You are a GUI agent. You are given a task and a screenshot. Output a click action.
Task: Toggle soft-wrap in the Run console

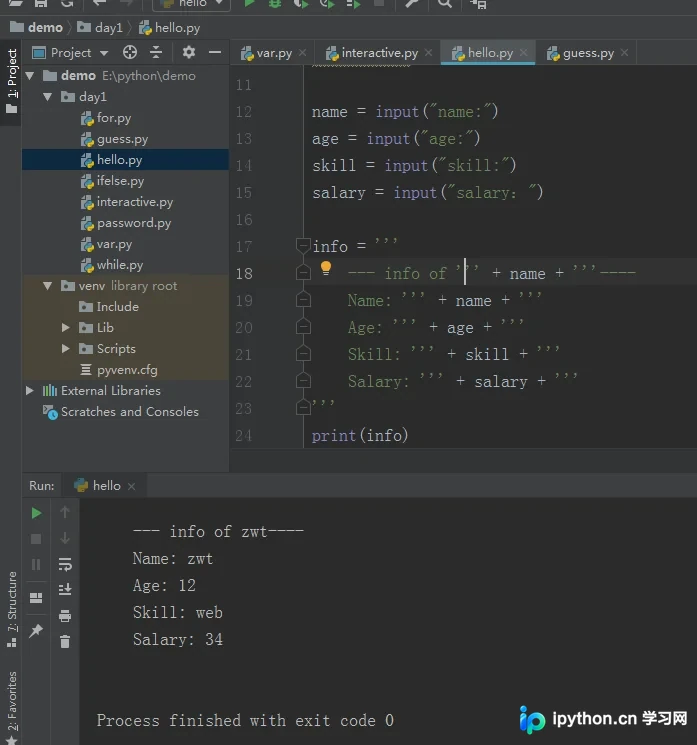(x=65, y=564)
